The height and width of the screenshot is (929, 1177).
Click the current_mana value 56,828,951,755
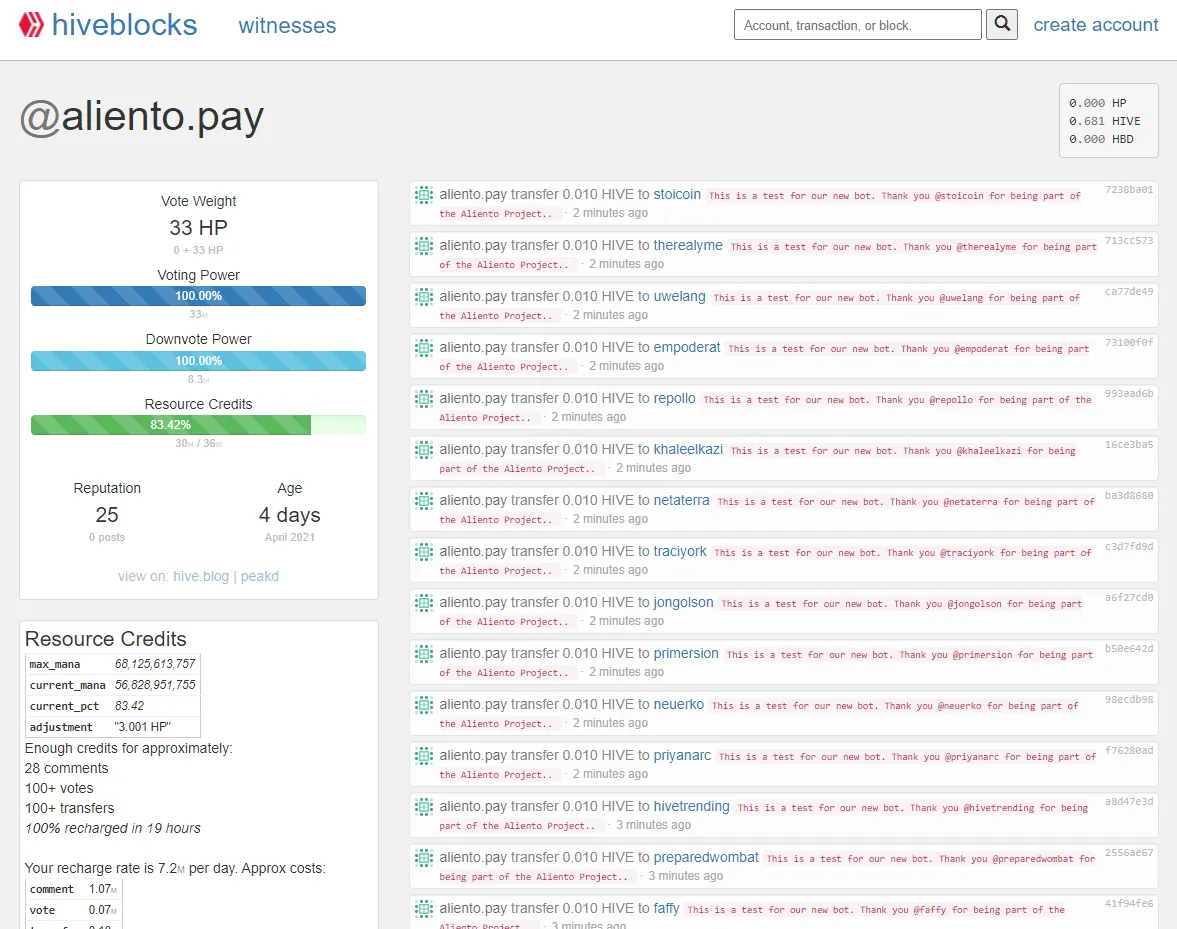point(155,685)
